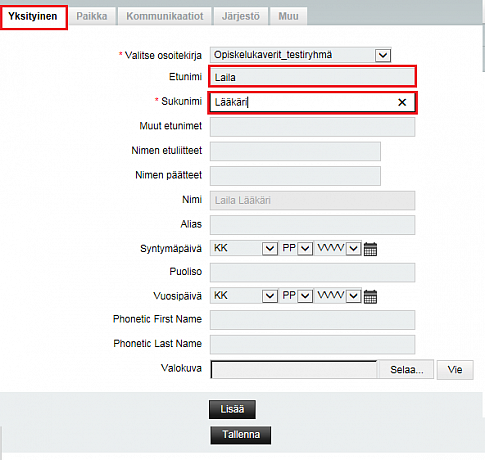This screenshot has width=485, height=460.
Task: Click the Vie button next to Valokuva
Action: pyautogui.click(x=455, y=370)
